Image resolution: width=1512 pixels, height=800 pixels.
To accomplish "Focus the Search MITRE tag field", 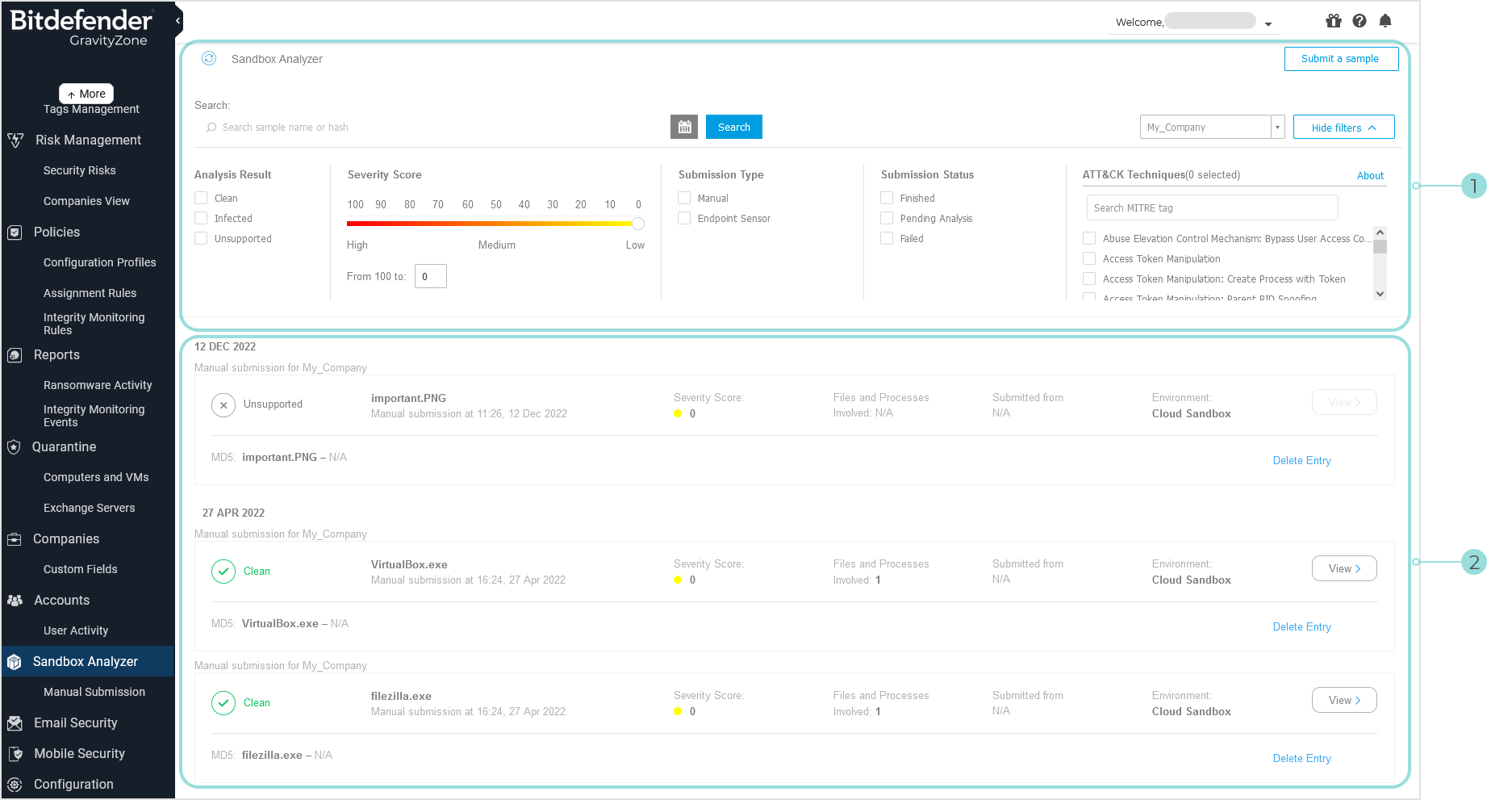I will tap(1212, 207).
